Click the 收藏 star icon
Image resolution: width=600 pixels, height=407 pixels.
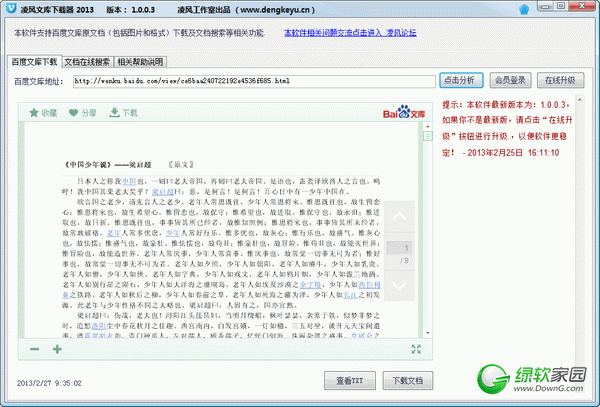pyautogui.click(x=34, y=112)
